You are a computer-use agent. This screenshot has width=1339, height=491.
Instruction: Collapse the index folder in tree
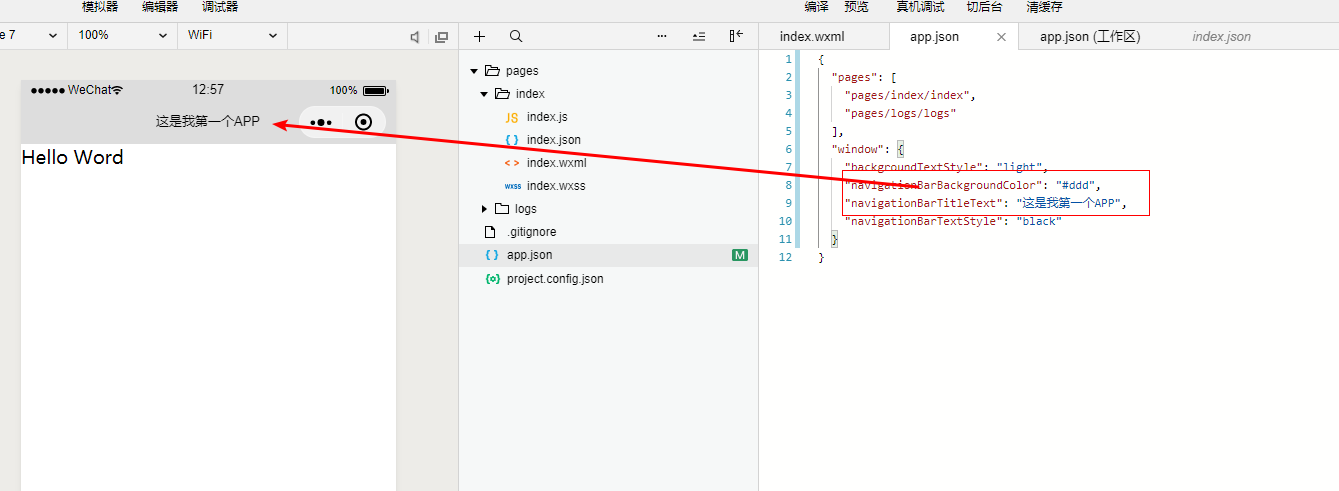pyautogui.click(x=485, y=94)
